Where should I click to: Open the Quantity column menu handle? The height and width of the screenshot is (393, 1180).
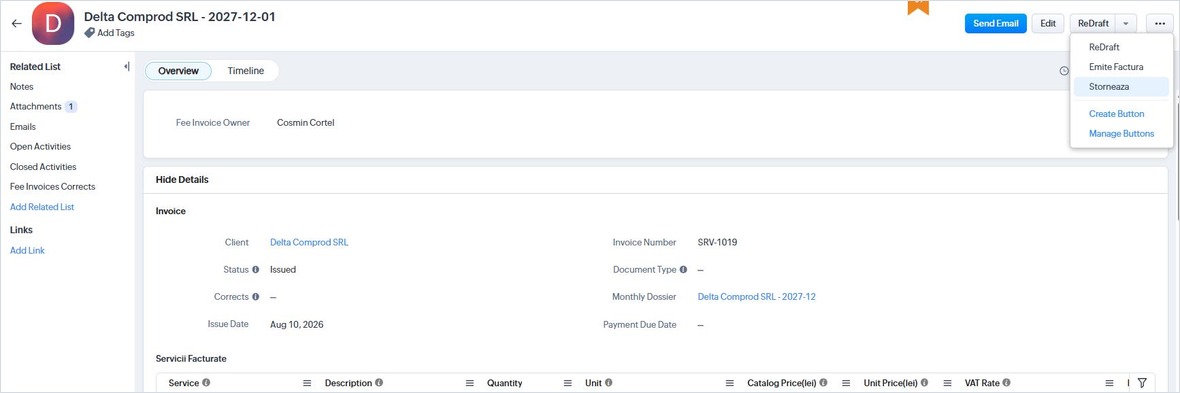pos(568,383)
